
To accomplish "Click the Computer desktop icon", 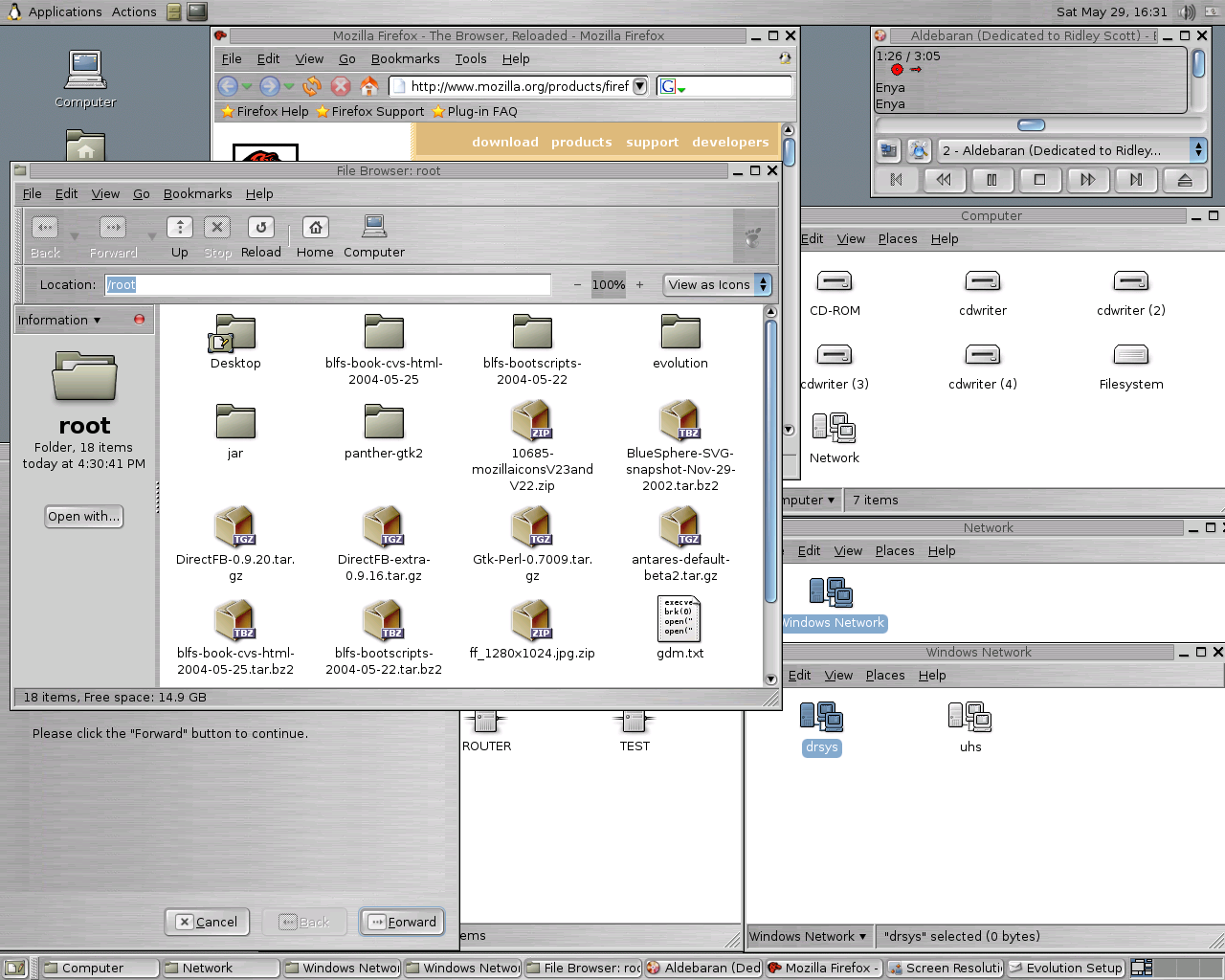I will point(85,78).
